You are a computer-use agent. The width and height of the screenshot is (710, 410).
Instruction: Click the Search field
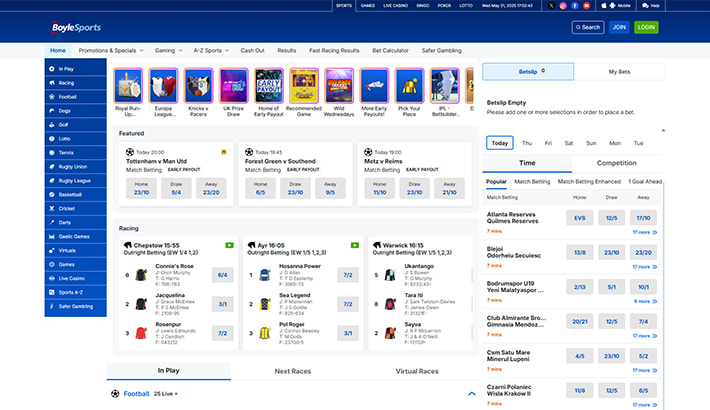click(588, 27)
